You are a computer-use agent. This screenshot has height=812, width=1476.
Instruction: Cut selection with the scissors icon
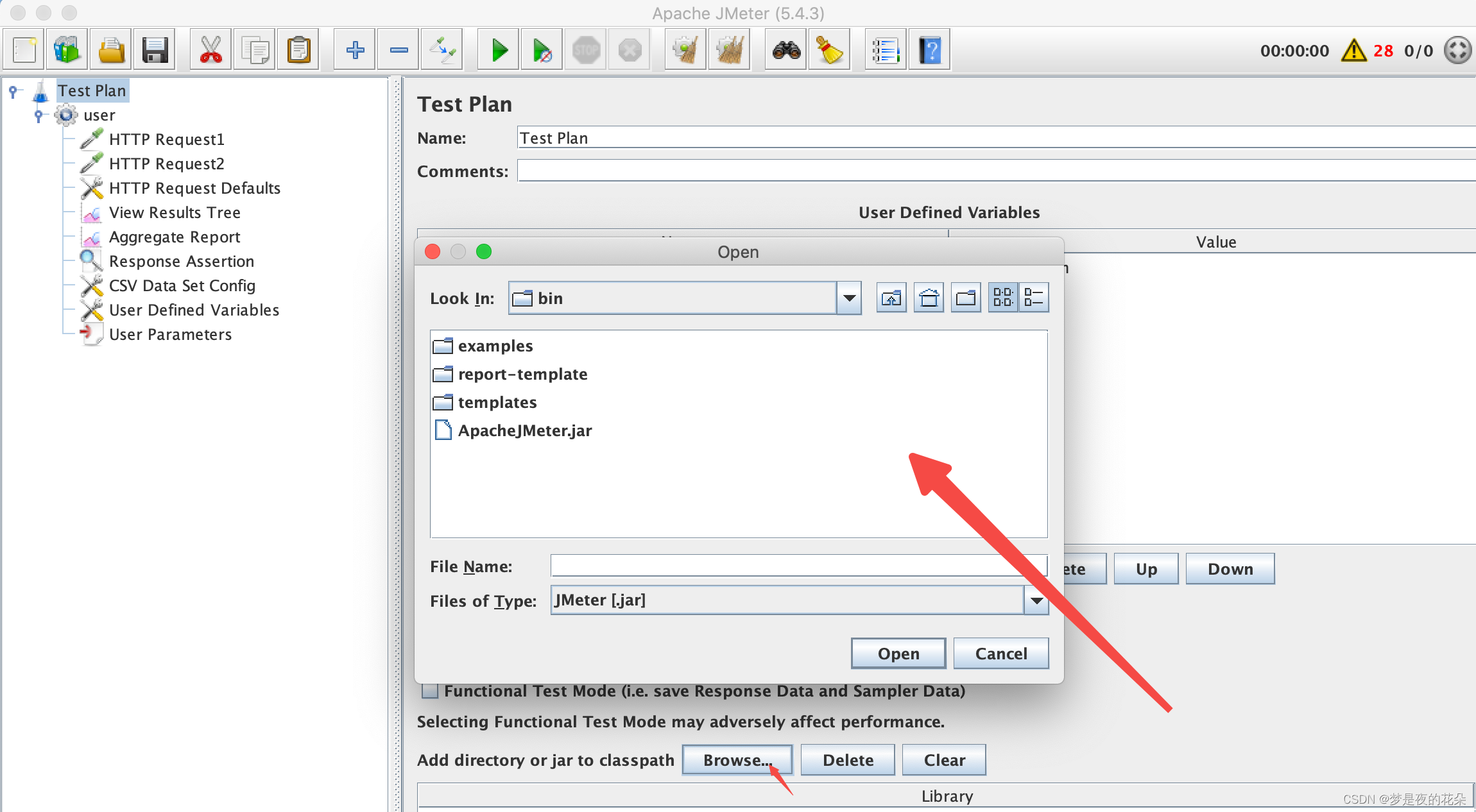tap(210, 50)
